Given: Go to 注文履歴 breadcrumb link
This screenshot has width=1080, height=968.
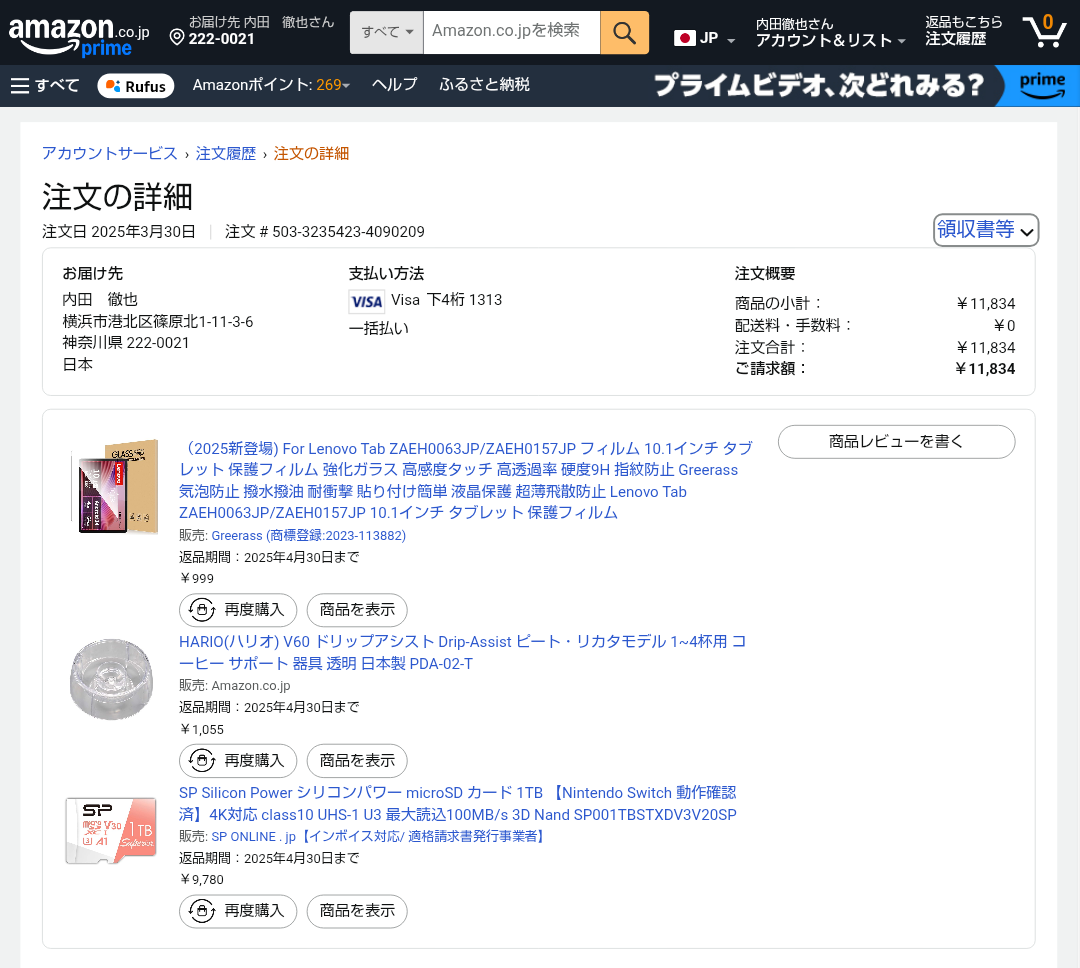Looking at the screenshot, I should tap(226, 154).
